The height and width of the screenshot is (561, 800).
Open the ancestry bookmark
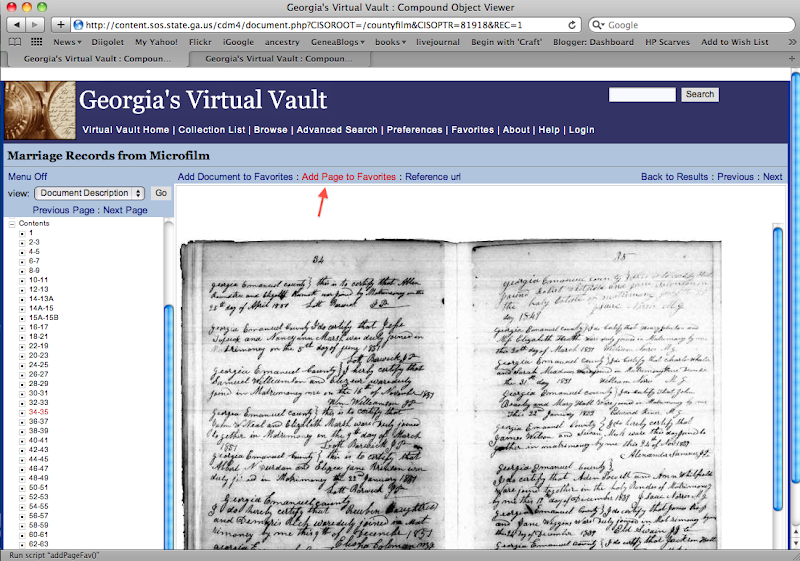282,42
